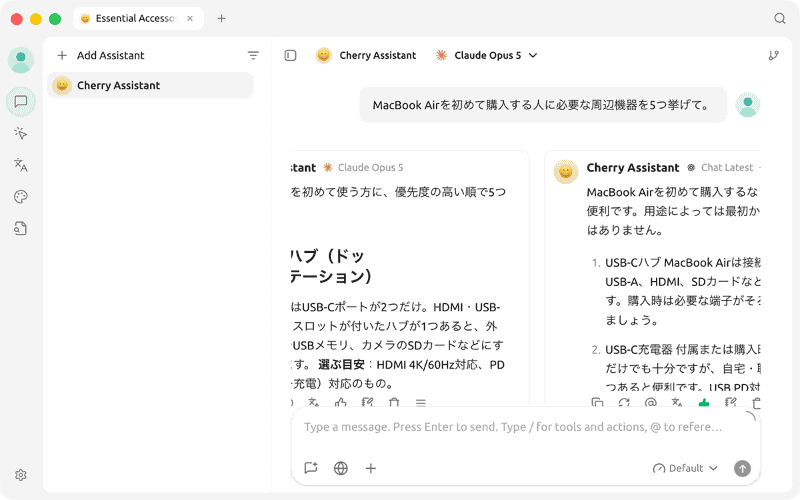The width and height of the screenshot is (800, 500).
Task: Click the Cherry Assistant avatar on right reply
Action: [x=566, y=171]
